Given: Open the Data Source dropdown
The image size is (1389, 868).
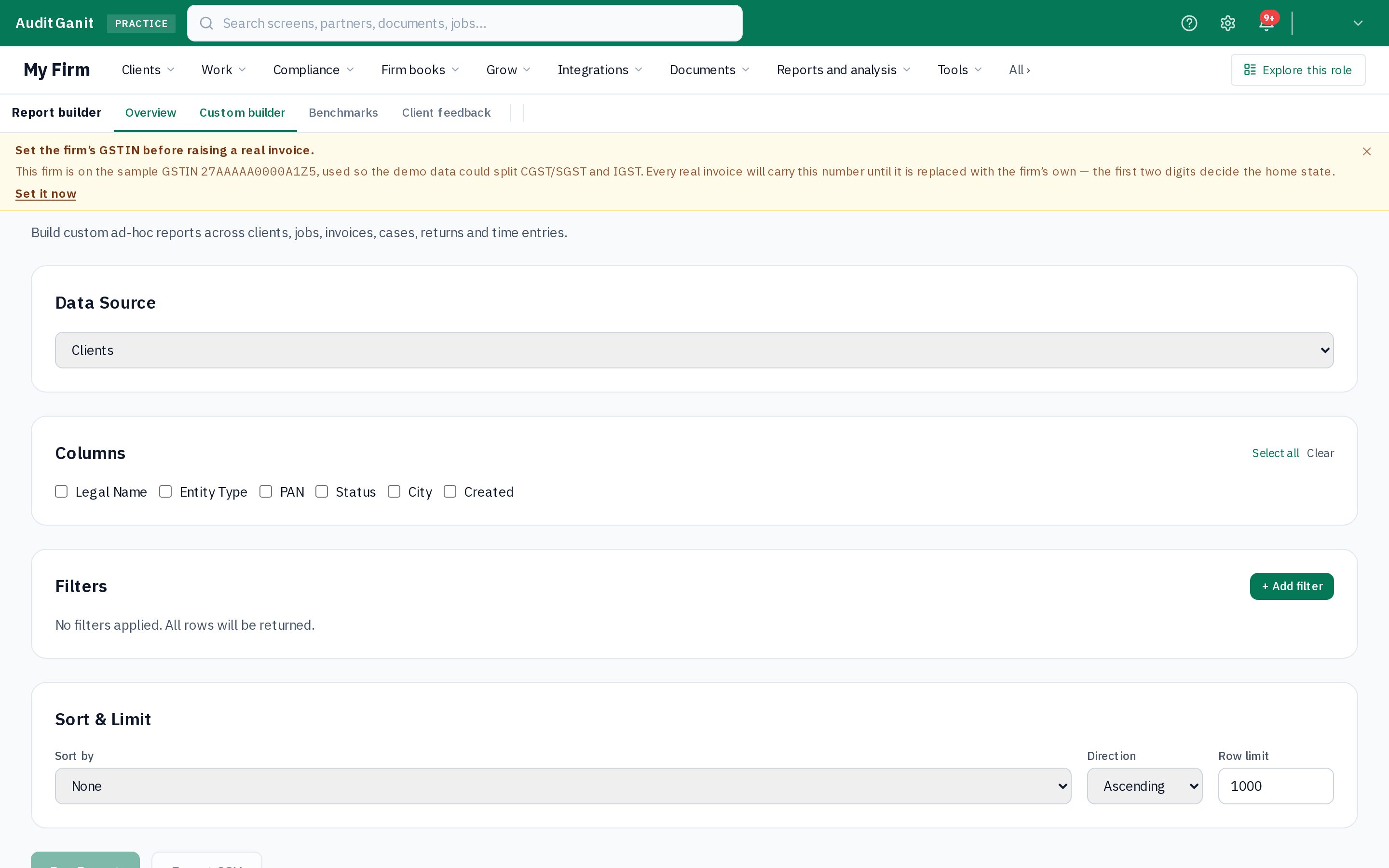Looking at the screenshot, I should 694,350.
